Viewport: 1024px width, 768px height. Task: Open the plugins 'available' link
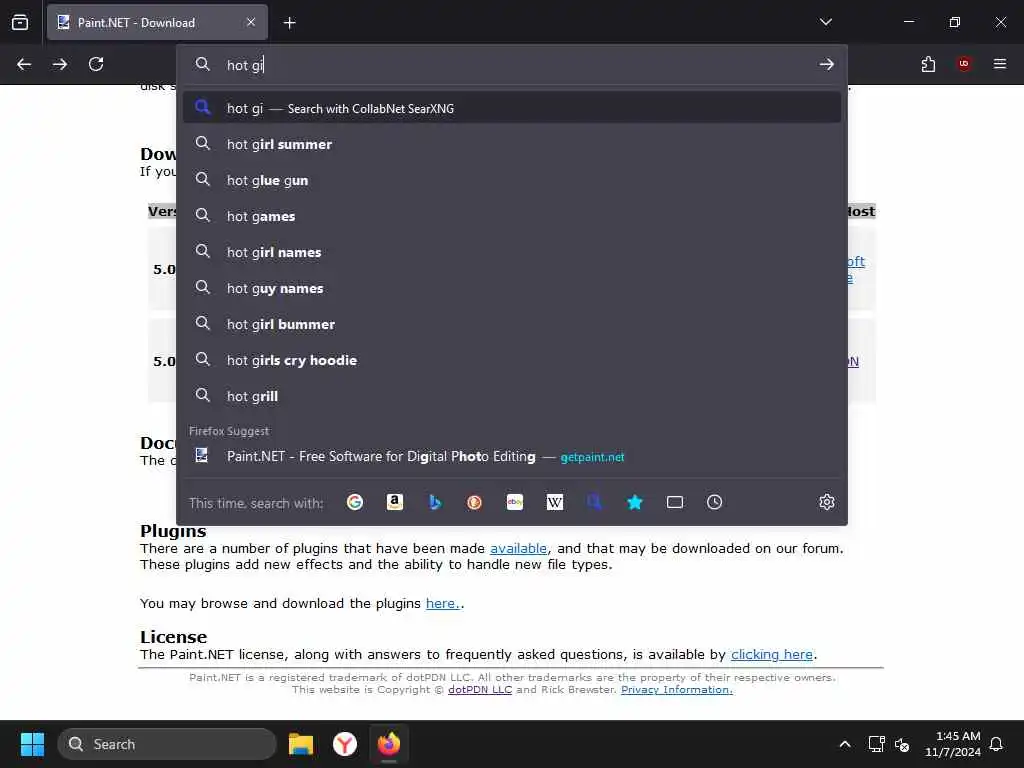[519, 549]
